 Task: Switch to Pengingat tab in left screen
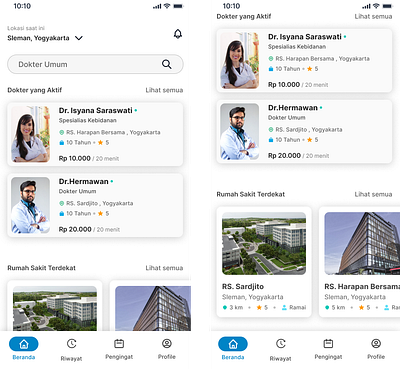click(x=119, y=349)
